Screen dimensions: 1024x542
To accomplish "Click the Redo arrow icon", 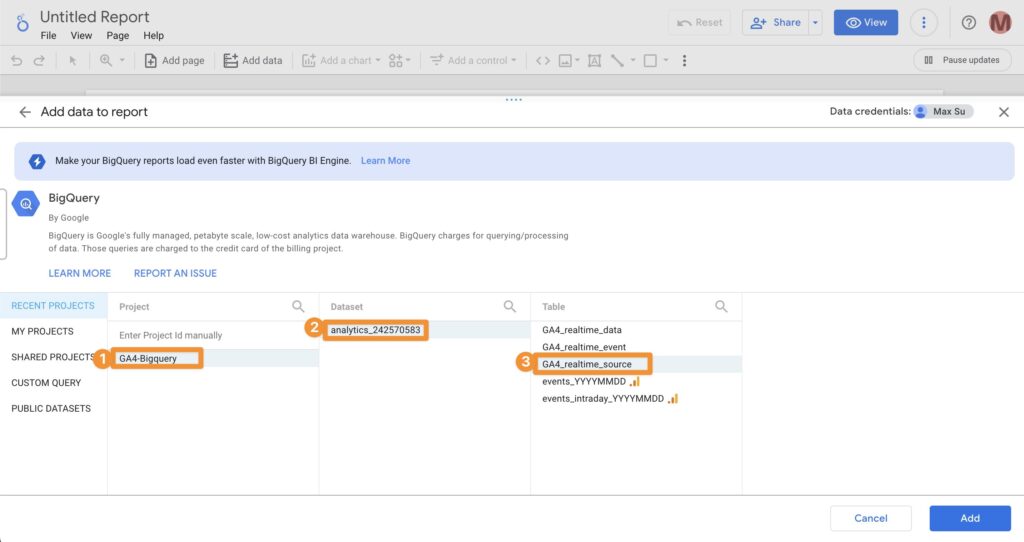I will pos(39,61).
